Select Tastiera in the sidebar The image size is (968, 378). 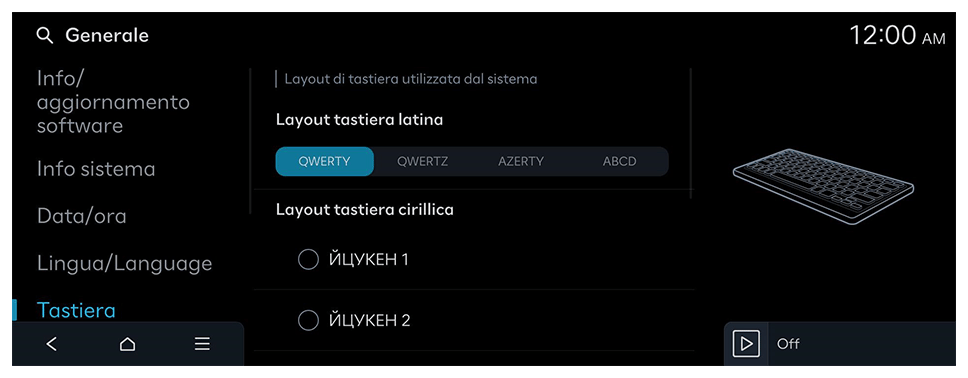[76, 310]
